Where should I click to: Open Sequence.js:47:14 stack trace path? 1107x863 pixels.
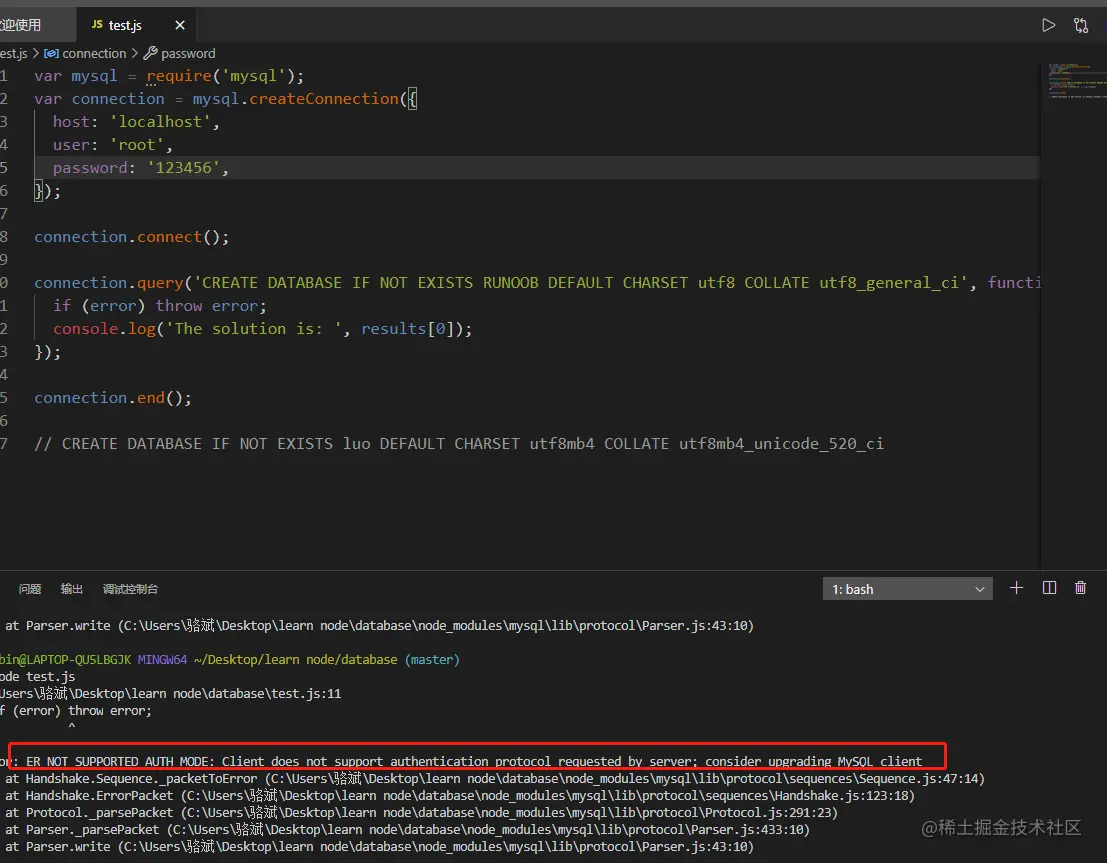point(625,779)
